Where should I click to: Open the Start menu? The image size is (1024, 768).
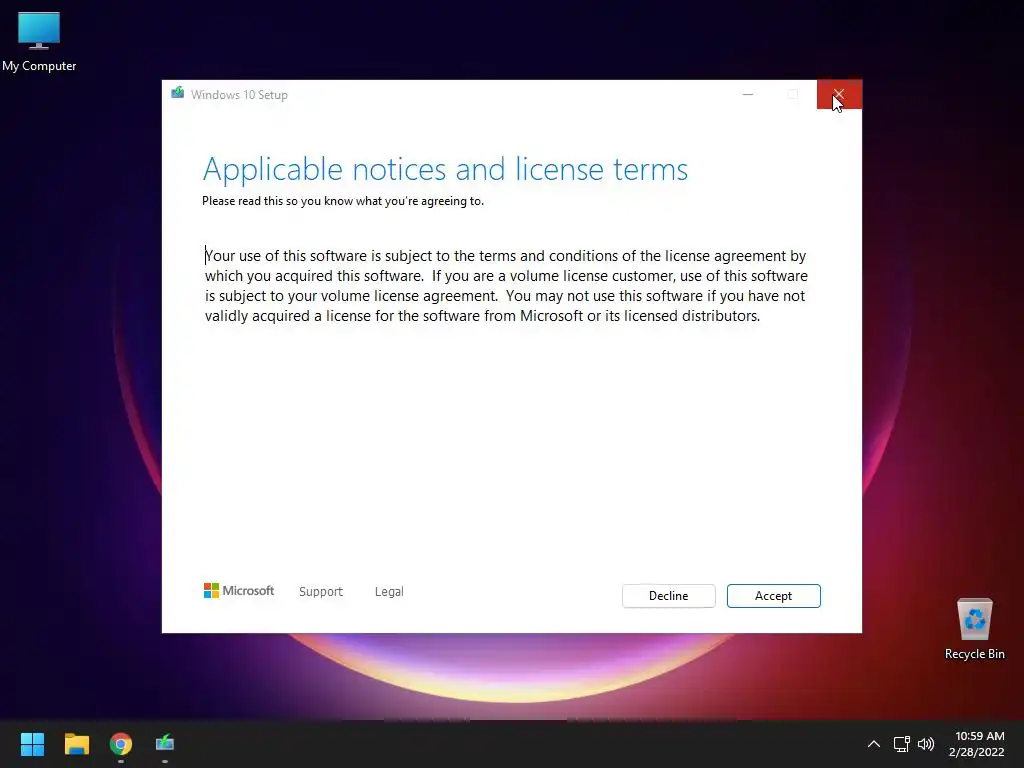(x=32, y=744)
